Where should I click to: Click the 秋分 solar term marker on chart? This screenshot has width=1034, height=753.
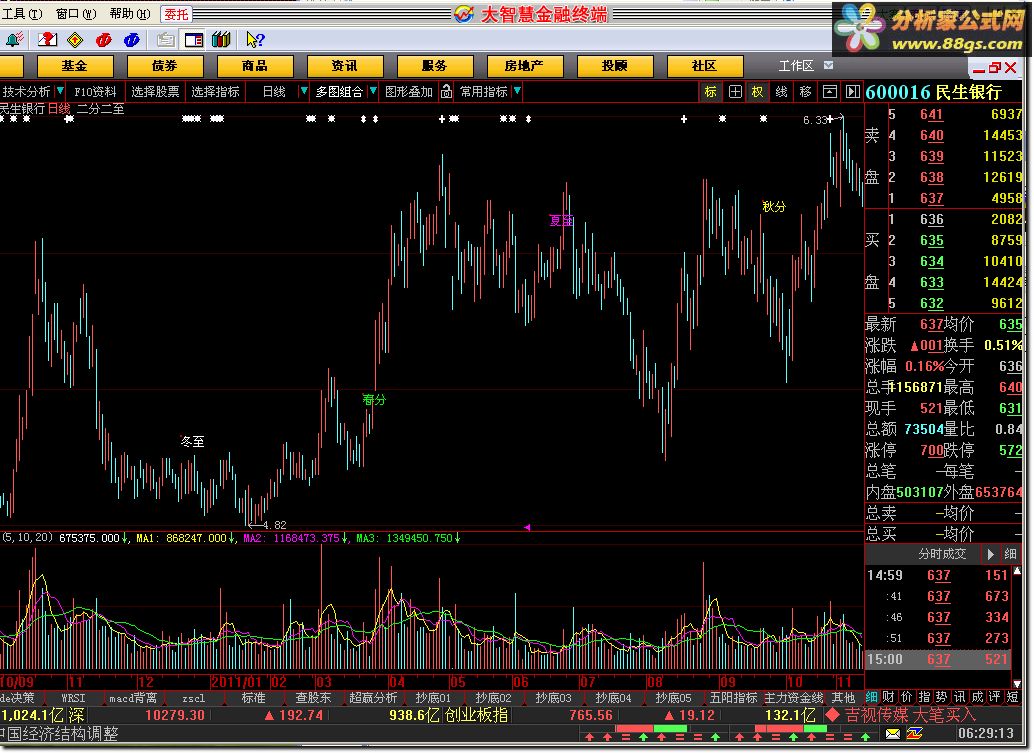tap(774, 206)
